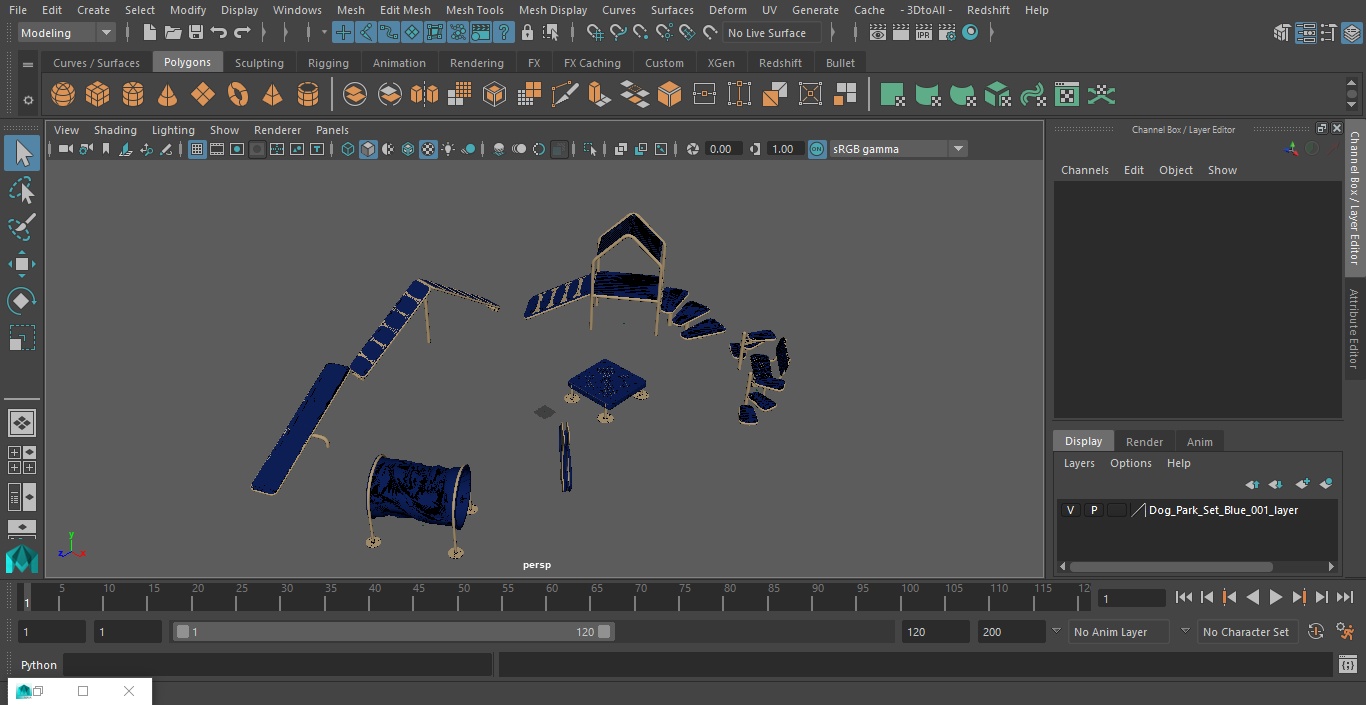The width and height of the screenshot is (1366, 705).
Task: Click the Python command line input
Action: 277,665
